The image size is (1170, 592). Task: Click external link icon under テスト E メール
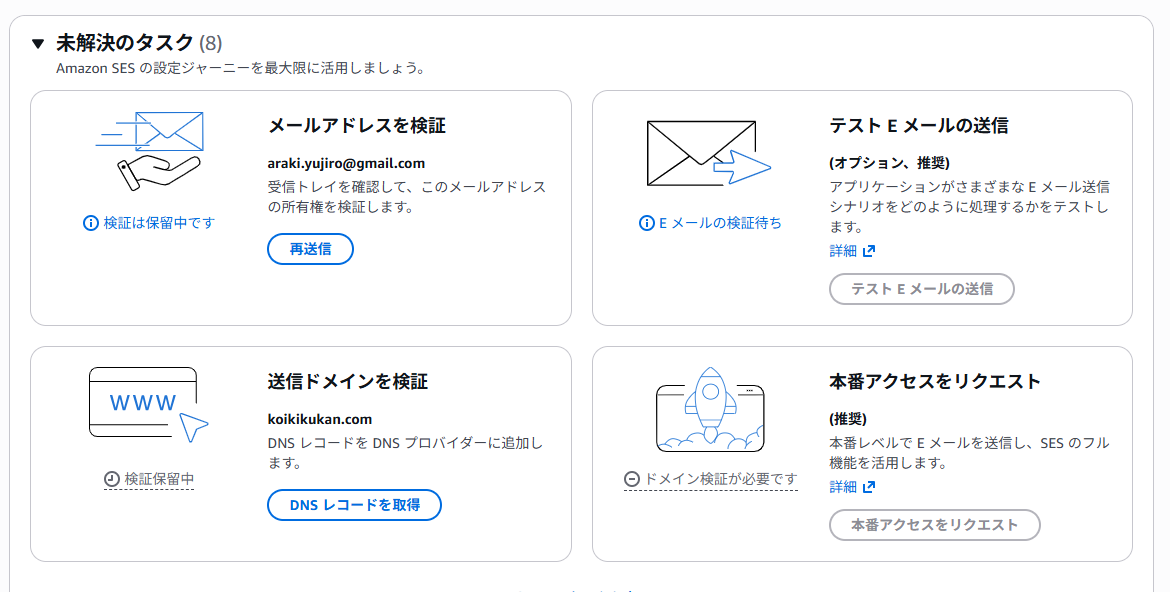coord(869,251)
